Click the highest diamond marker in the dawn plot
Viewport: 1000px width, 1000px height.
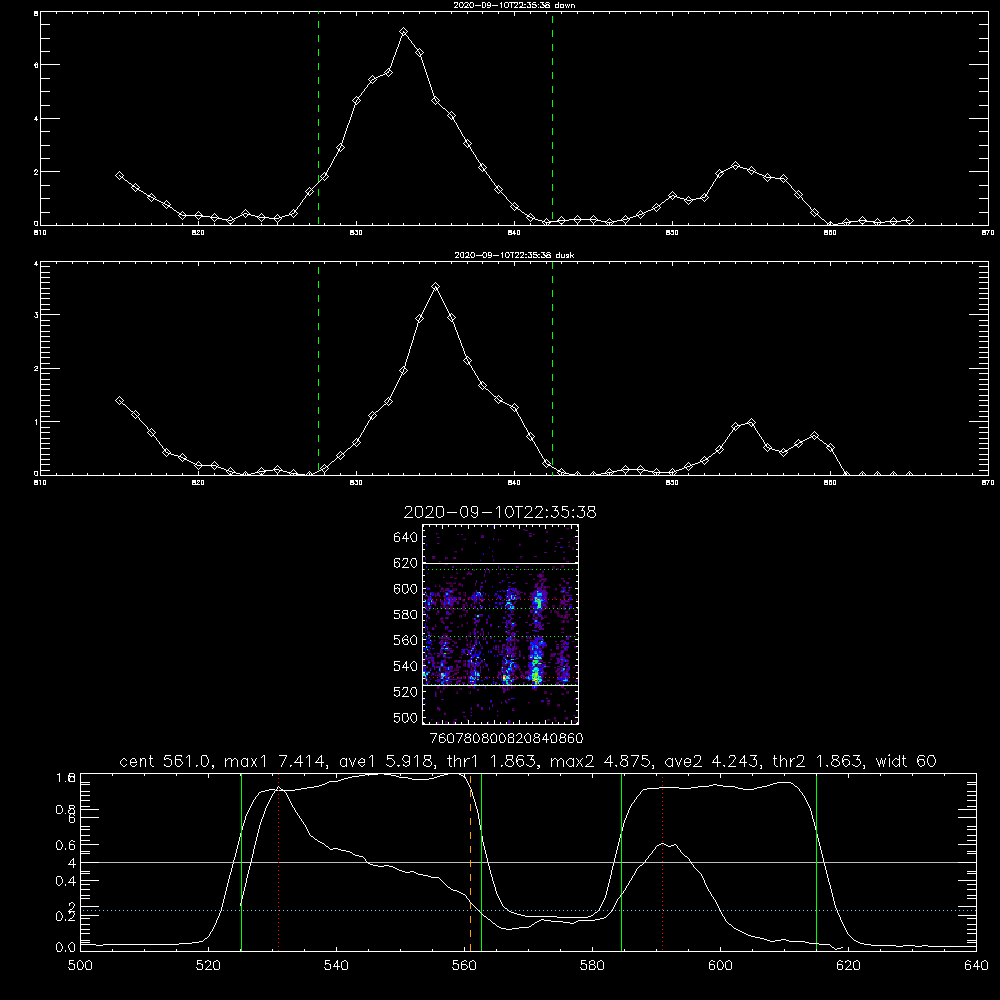403,31
